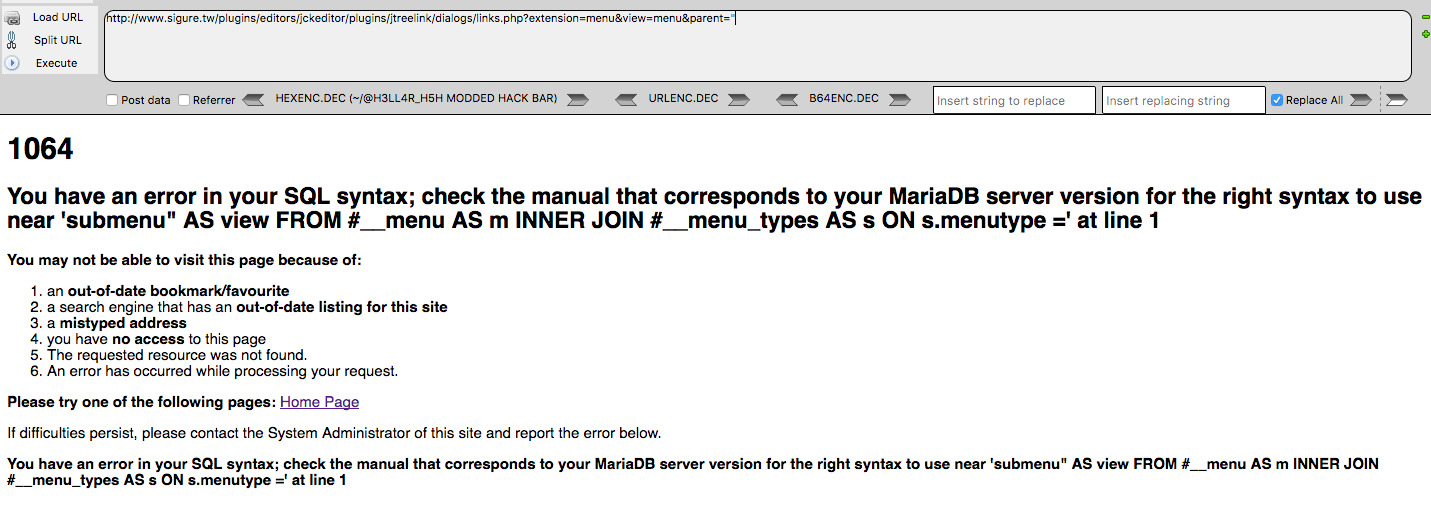Focus the URL text area
Viewport: 1431px width, 506px height.
tap(758, 46)
